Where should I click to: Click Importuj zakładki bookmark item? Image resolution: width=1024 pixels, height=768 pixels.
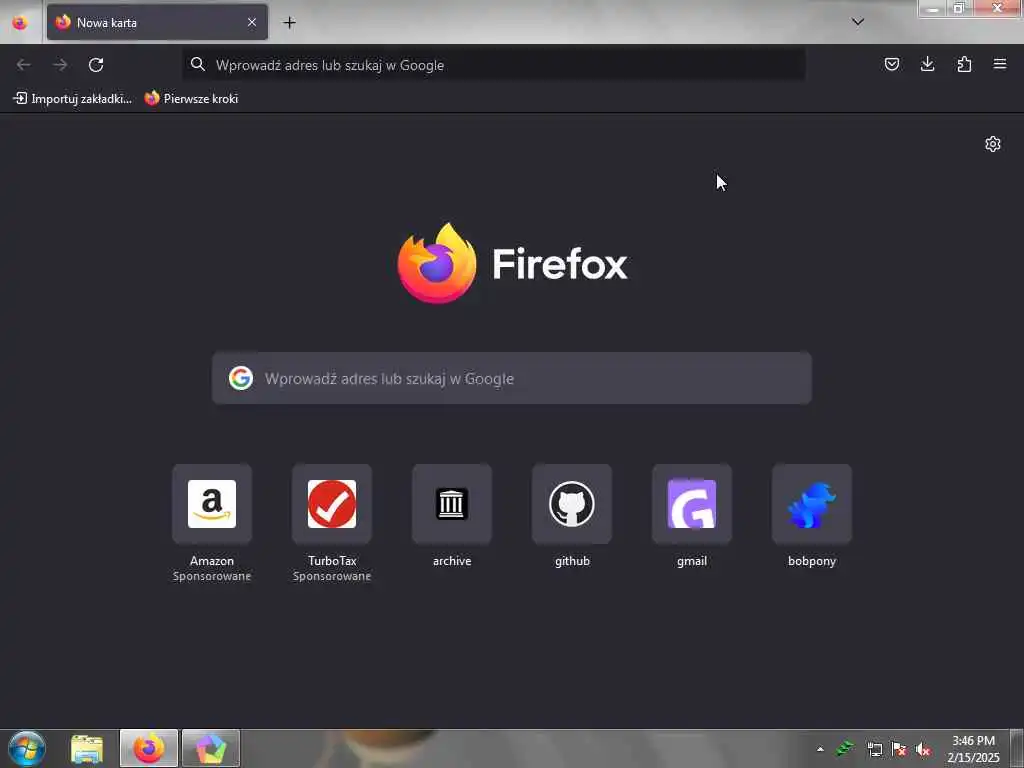click(x=72, y=99)
